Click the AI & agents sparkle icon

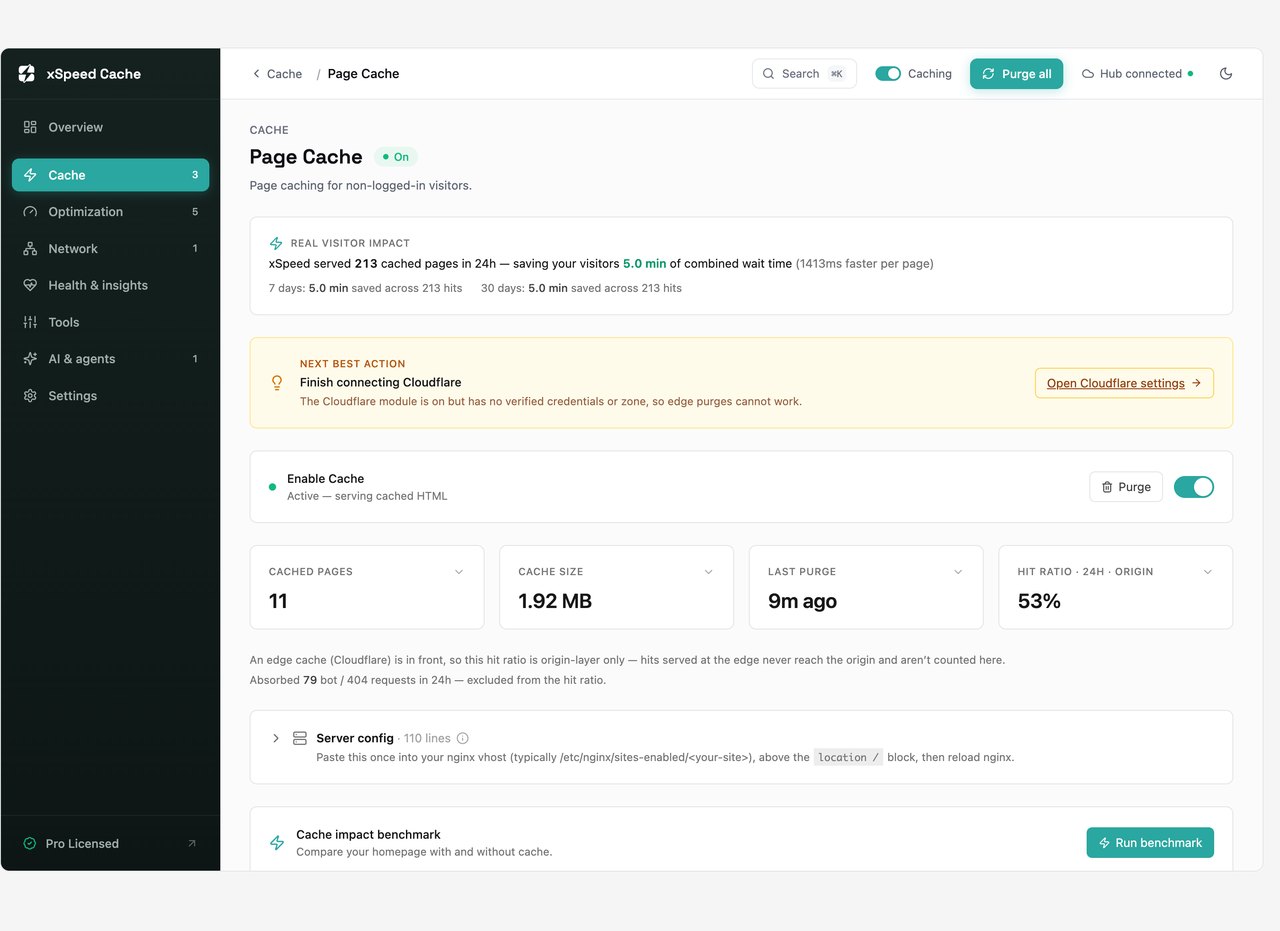click(30, 359)
